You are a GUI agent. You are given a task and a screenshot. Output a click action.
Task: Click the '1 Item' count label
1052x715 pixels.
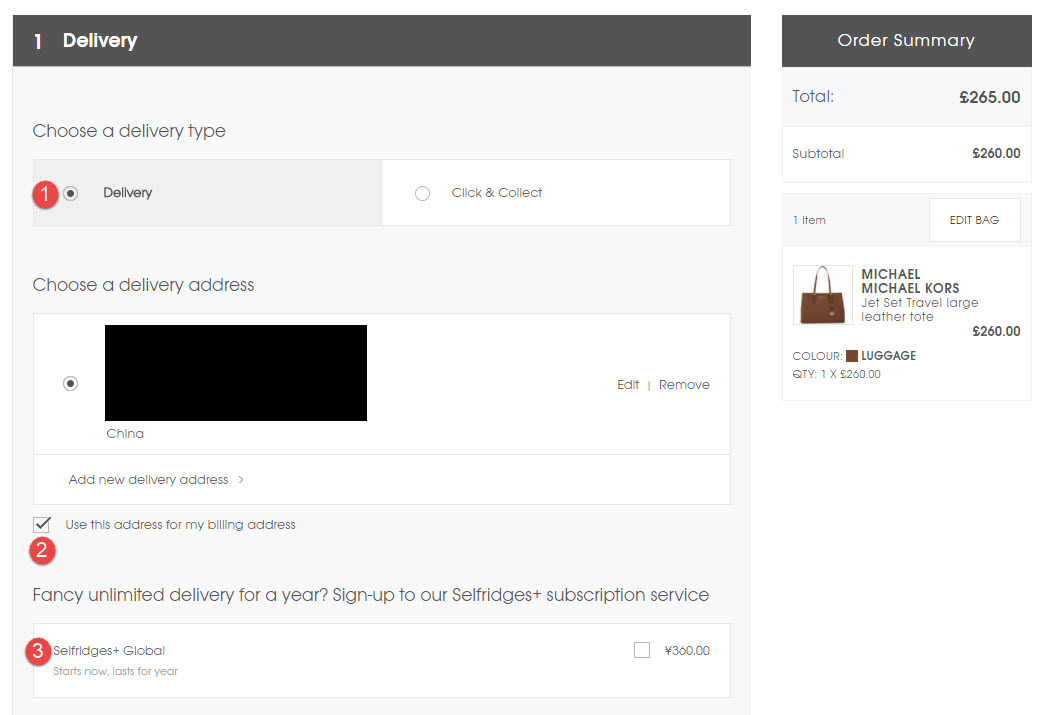tap(809, 220)
